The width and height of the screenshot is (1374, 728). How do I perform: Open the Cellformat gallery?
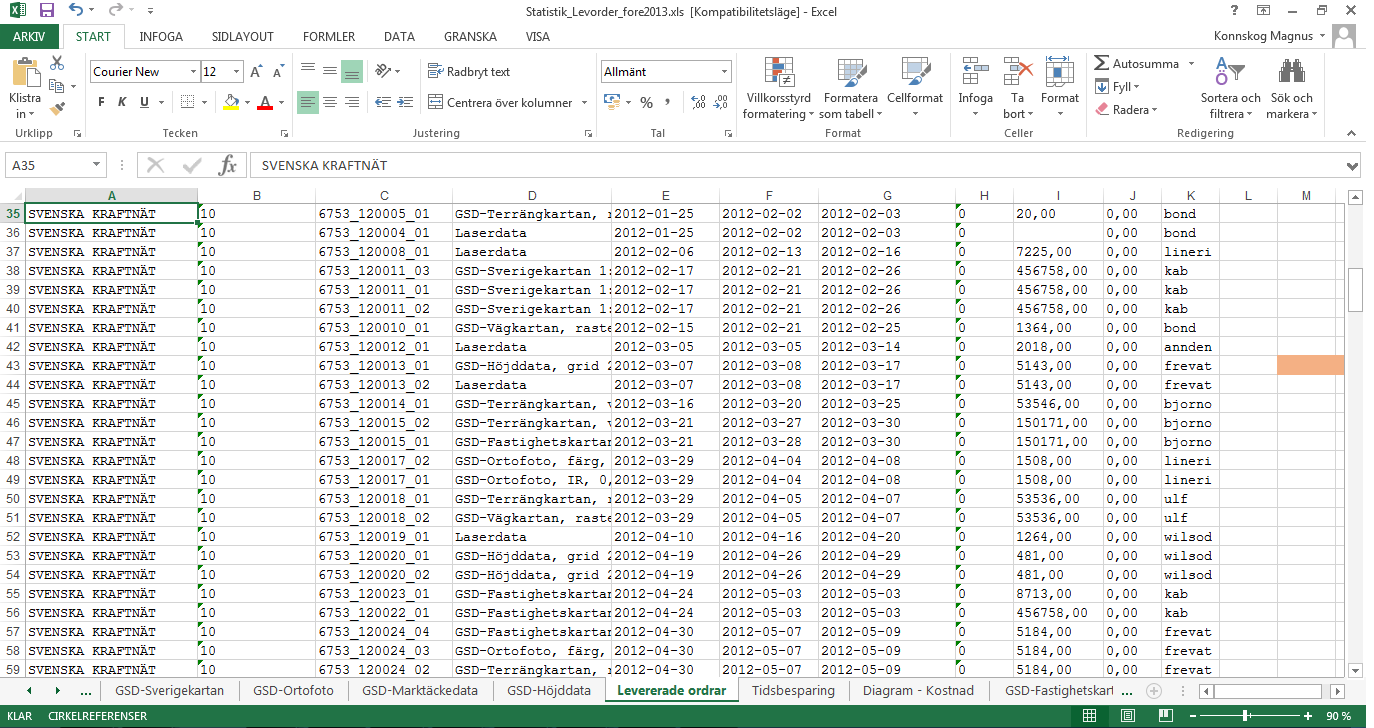pyautogui.click(x=915, y=88)
